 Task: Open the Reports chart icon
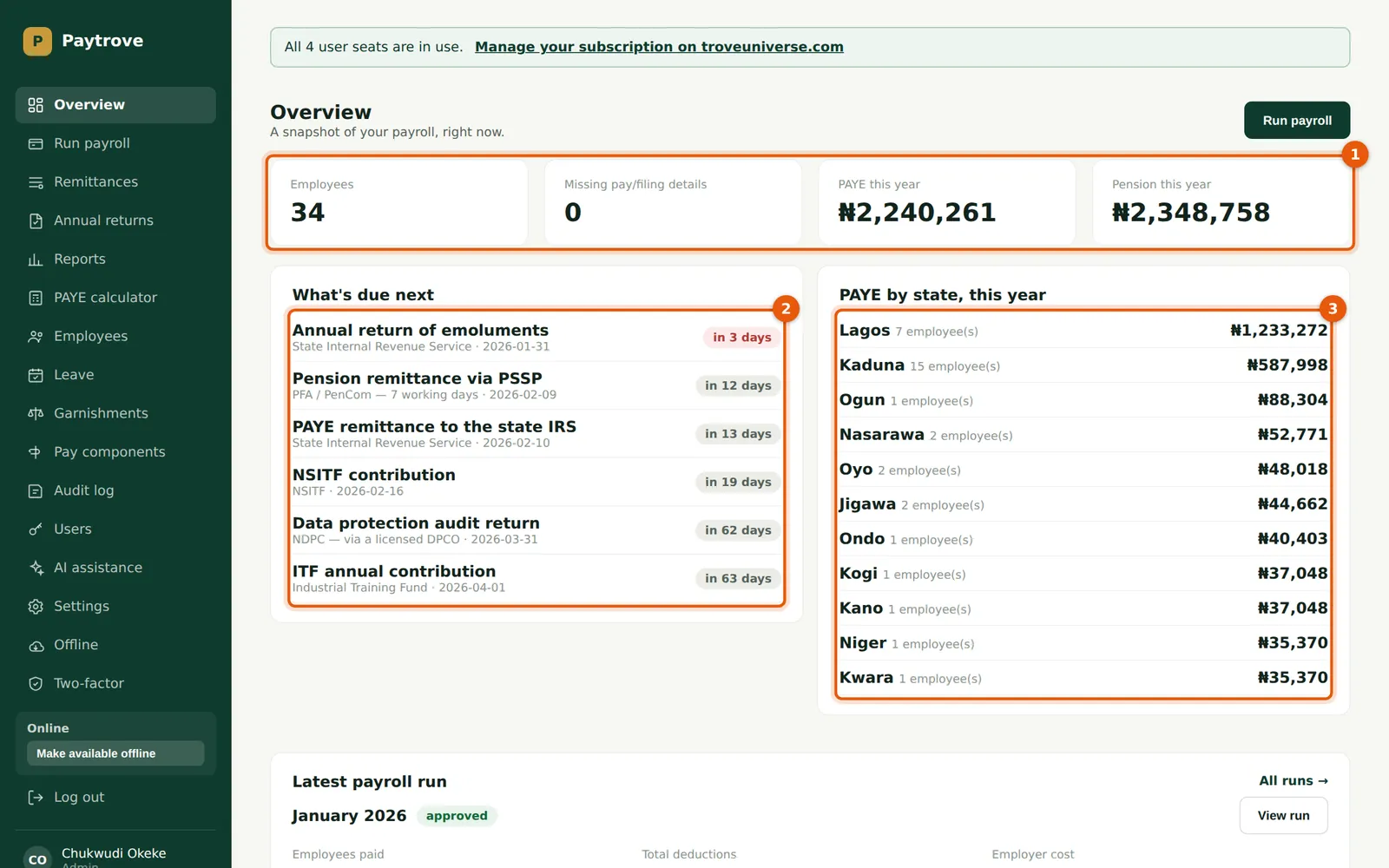36,260
